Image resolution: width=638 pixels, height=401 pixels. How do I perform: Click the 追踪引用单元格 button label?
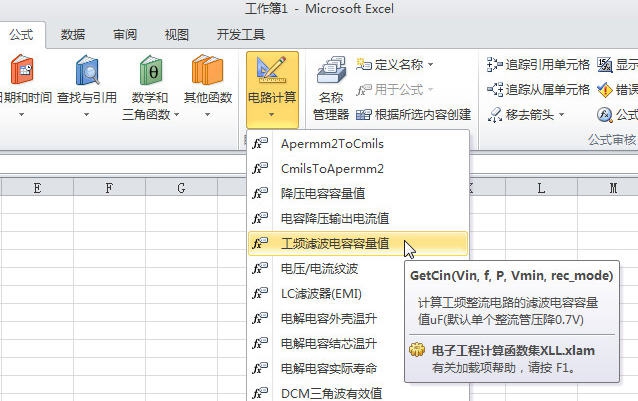(548, 65)
